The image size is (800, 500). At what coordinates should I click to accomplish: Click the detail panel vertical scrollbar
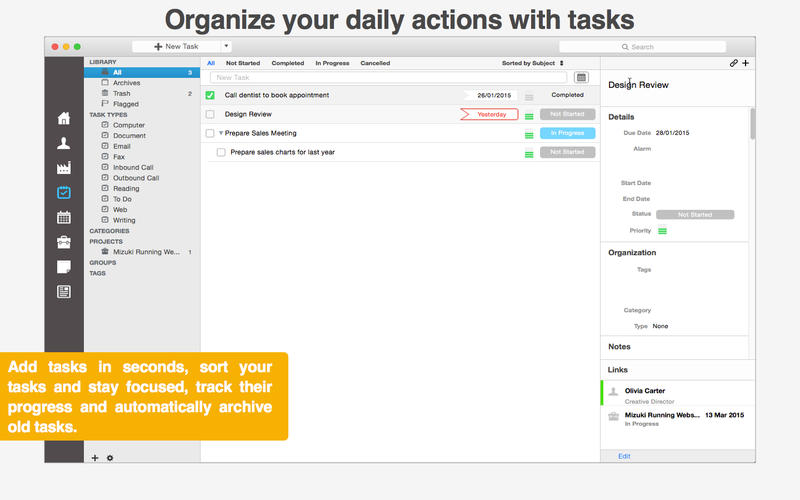point(752,123)
